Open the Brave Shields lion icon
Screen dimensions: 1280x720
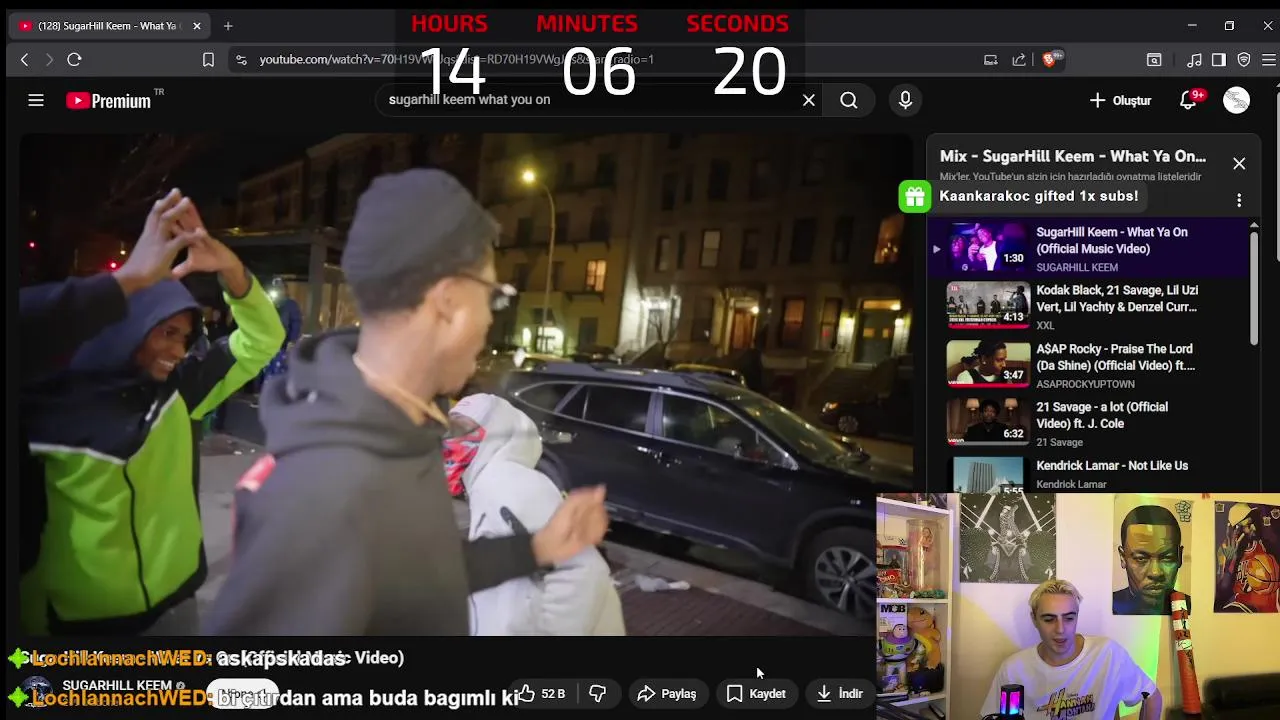1051,60
